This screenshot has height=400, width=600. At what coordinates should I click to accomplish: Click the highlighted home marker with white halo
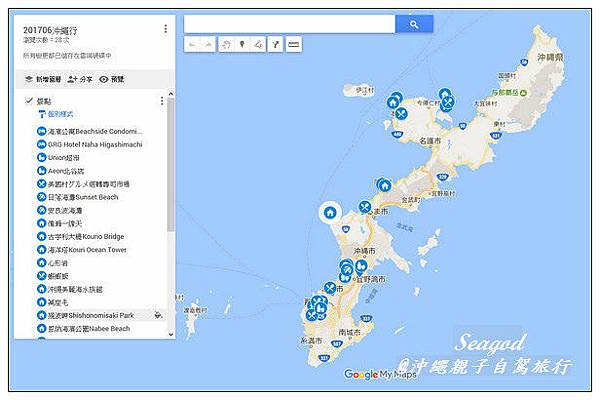click(x=330, y=212)
